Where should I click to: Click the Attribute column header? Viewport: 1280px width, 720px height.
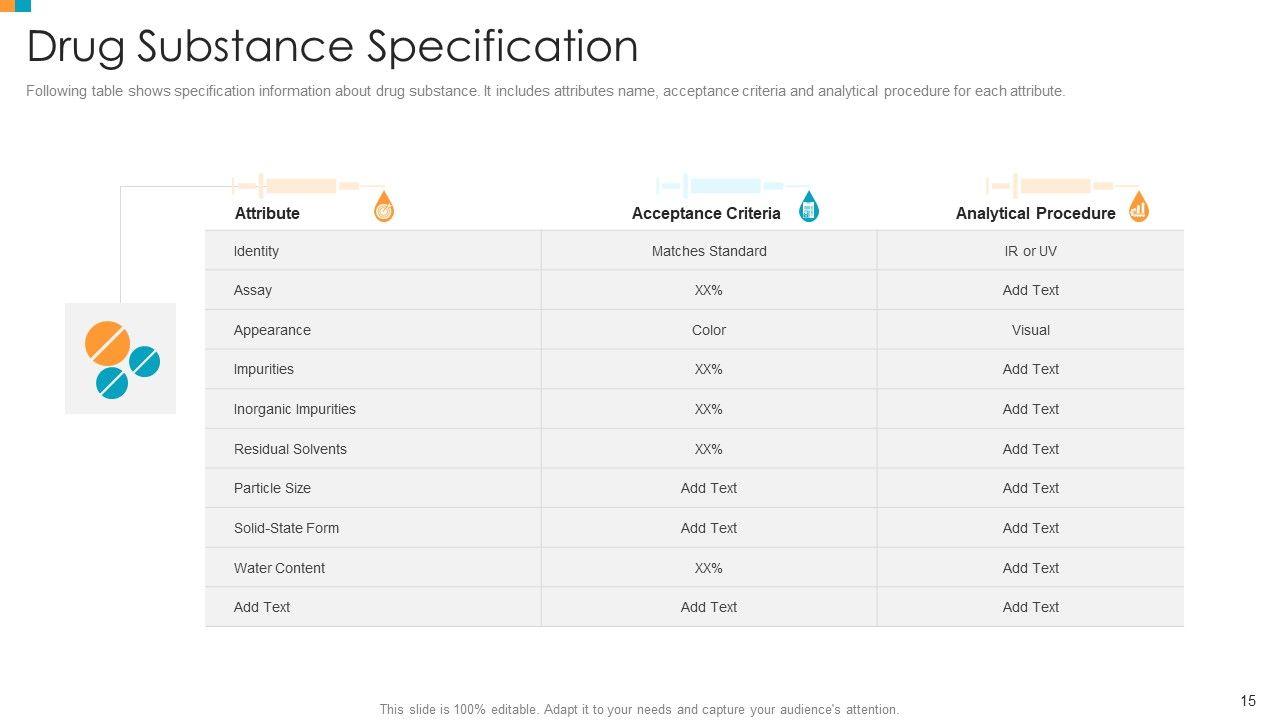coord(267,213)
